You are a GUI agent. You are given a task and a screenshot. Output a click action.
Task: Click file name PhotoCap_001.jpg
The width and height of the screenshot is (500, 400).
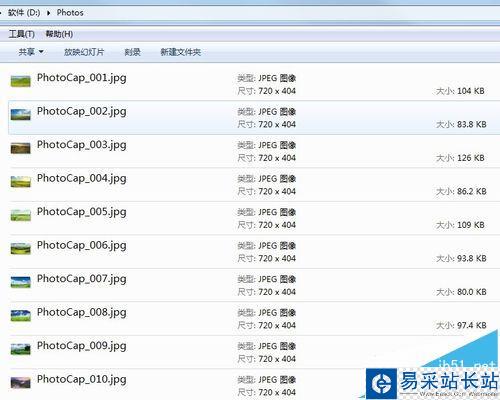[x=82, y=78]
